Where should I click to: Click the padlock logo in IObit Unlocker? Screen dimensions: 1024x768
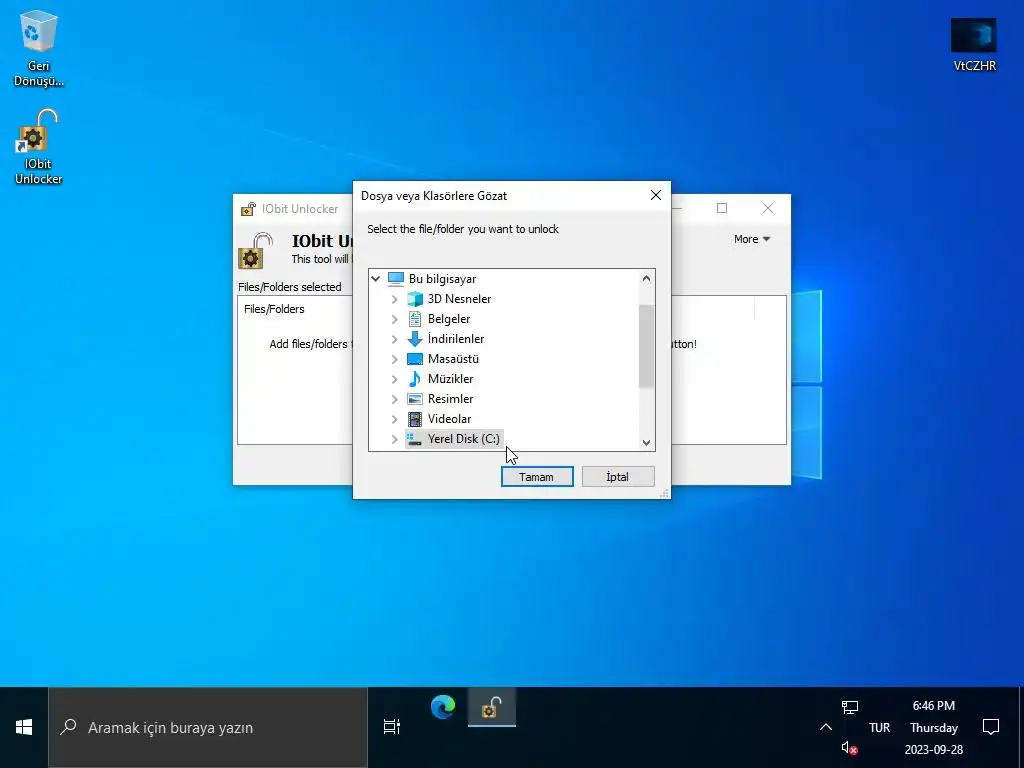256,251
